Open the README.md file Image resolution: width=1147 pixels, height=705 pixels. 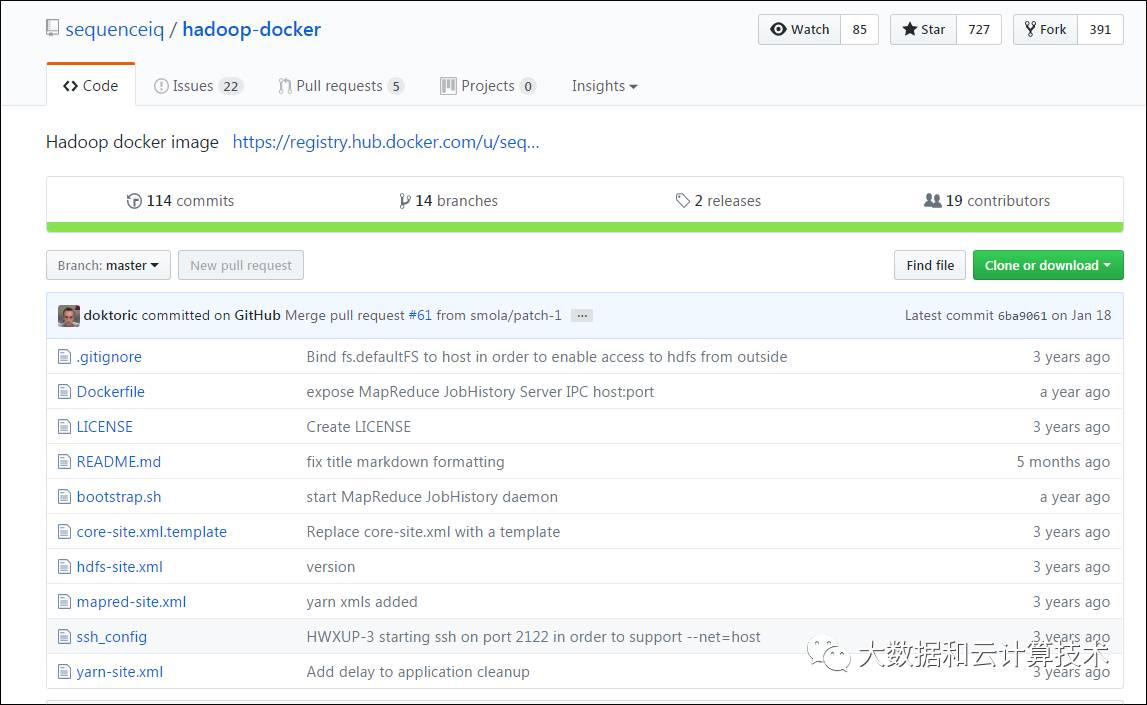coord(119,462)
